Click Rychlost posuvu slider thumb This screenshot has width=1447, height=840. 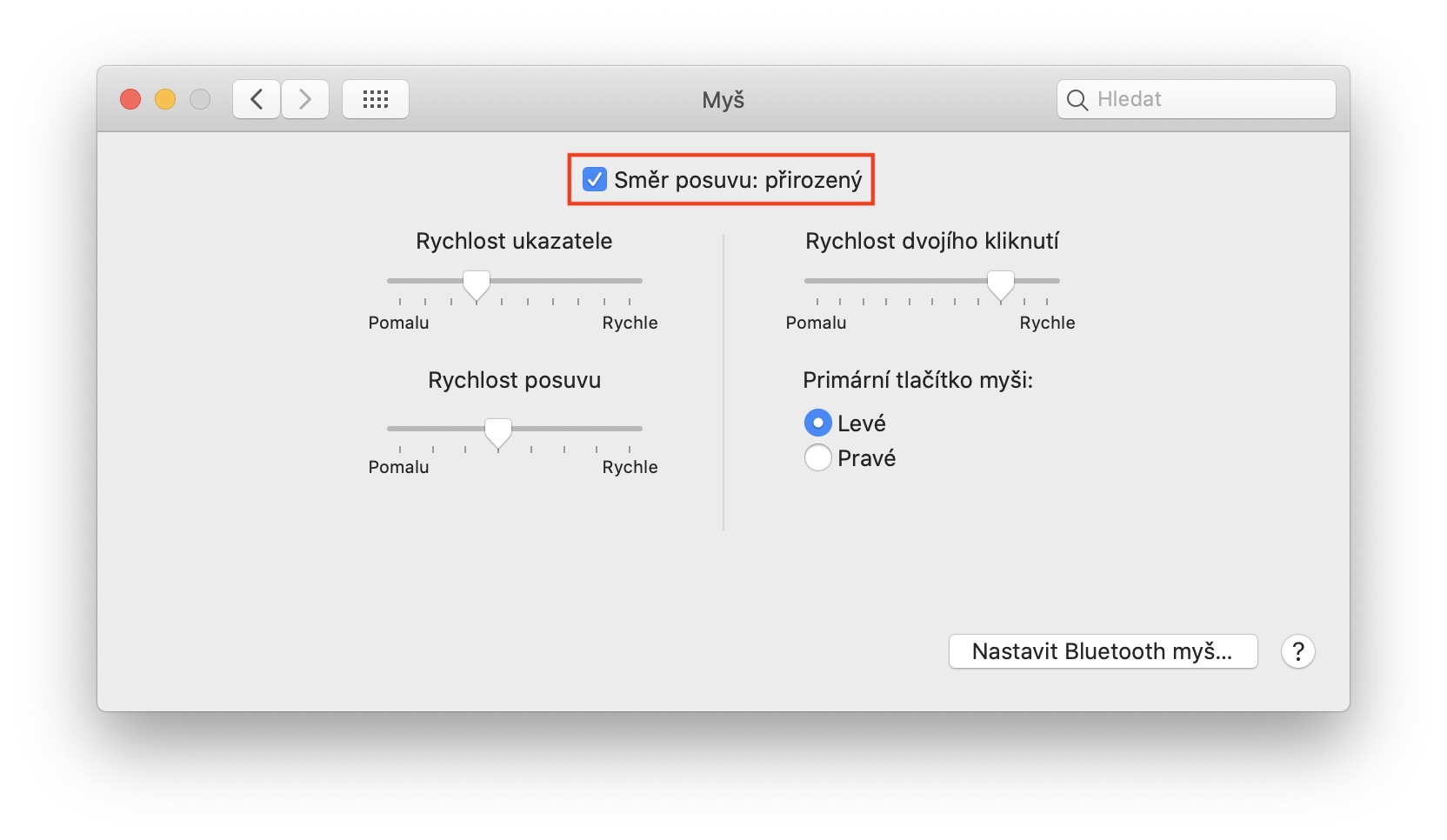click(x=497, y=431)
